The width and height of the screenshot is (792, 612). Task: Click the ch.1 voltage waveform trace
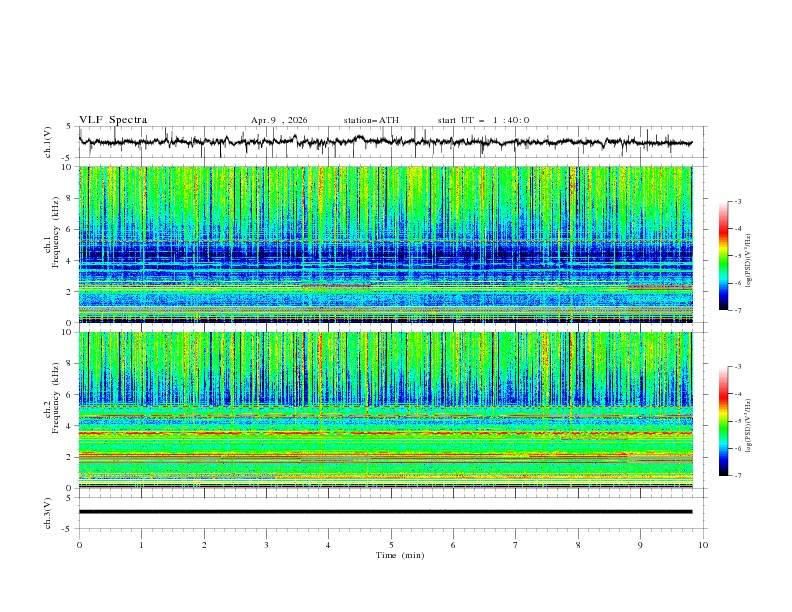point(385,142)
